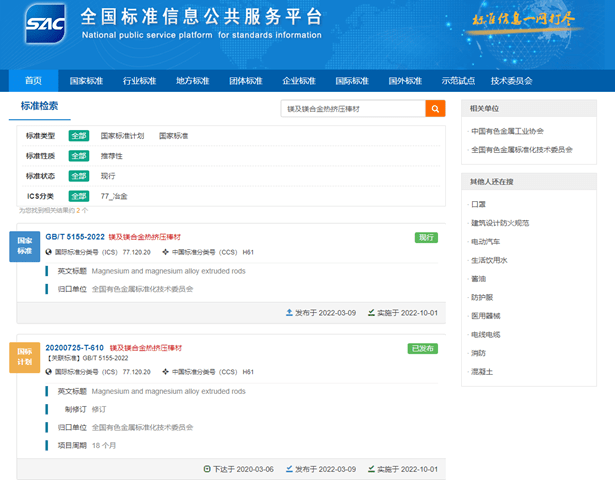Click 归口单位 value under GB/T 5155-2022
The height and width of the screenshot is (480, 615).
pos(142,289)
